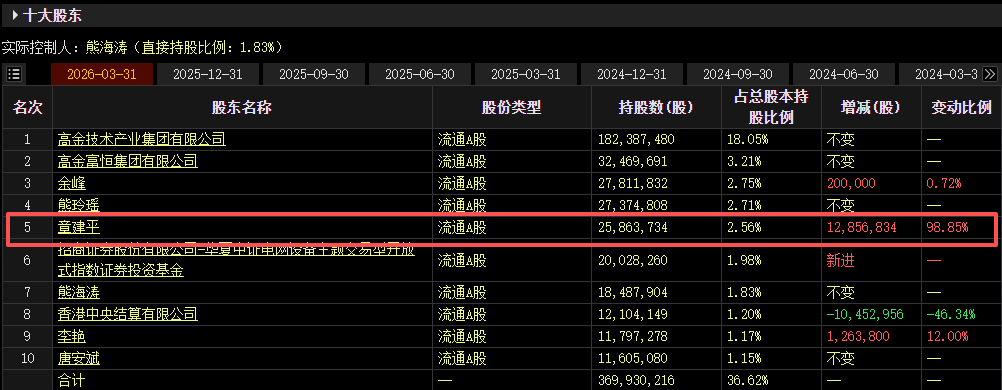Click the holding value 11,605,080

[633, 359]
